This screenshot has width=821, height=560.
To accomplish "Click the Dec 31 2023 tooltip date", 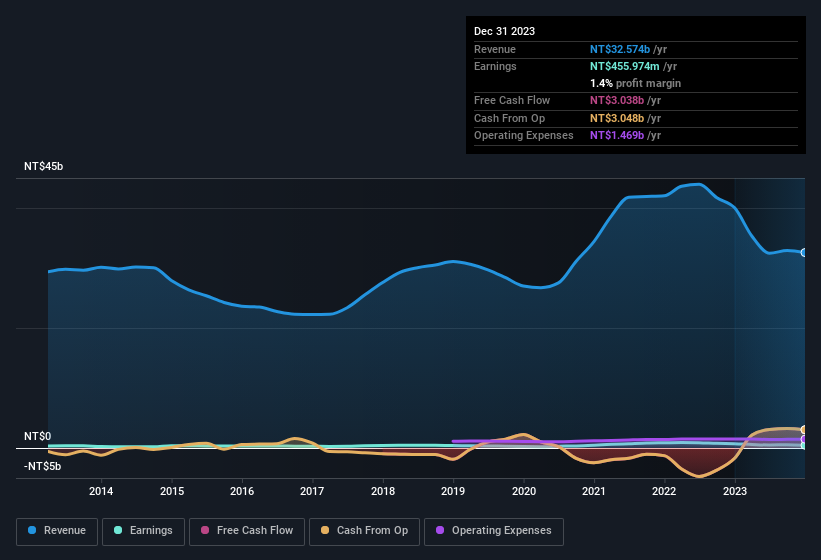I will coord(504,31).
